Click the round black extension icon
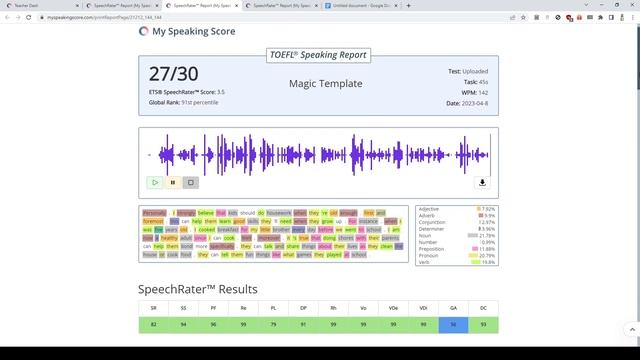 tap(558, 18)
